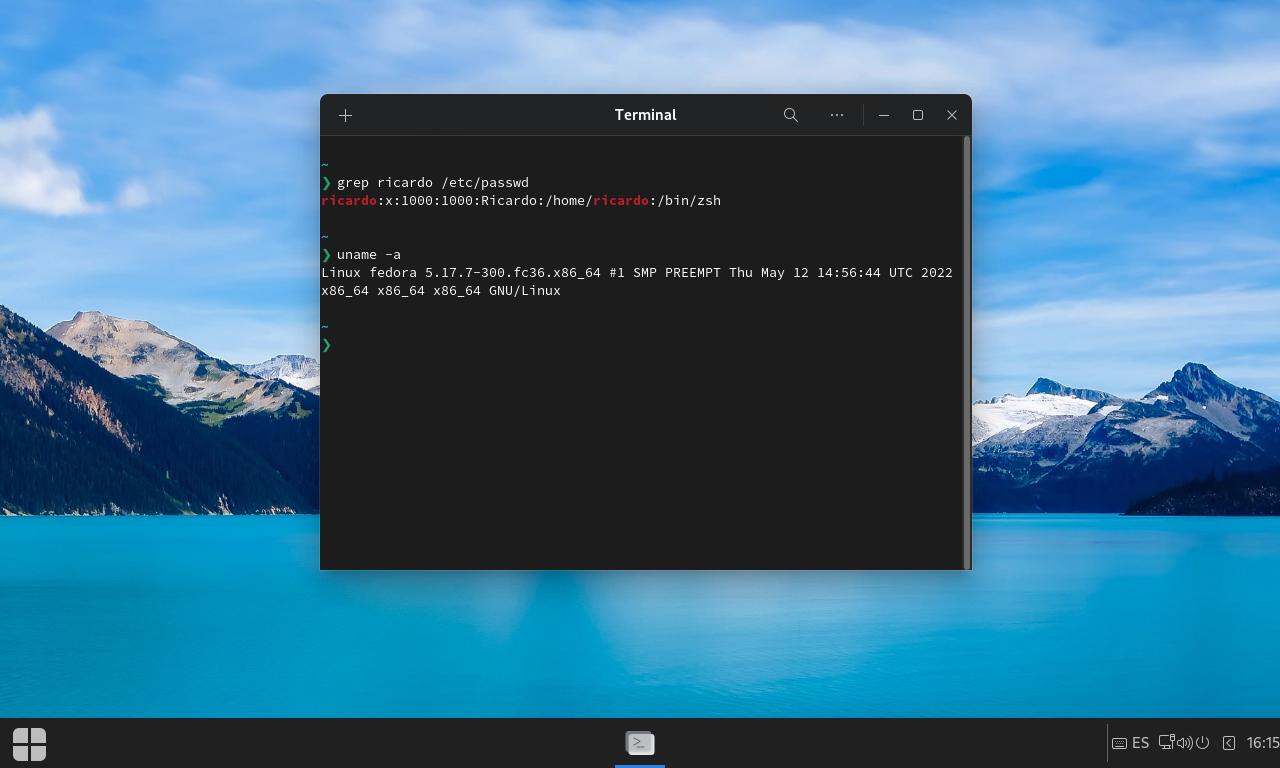Click the 'Linux fedora 5.17.7-300.fc36.x86_64' output line
This screenshot has width=1280, height=768.
(x=637, y=273)
